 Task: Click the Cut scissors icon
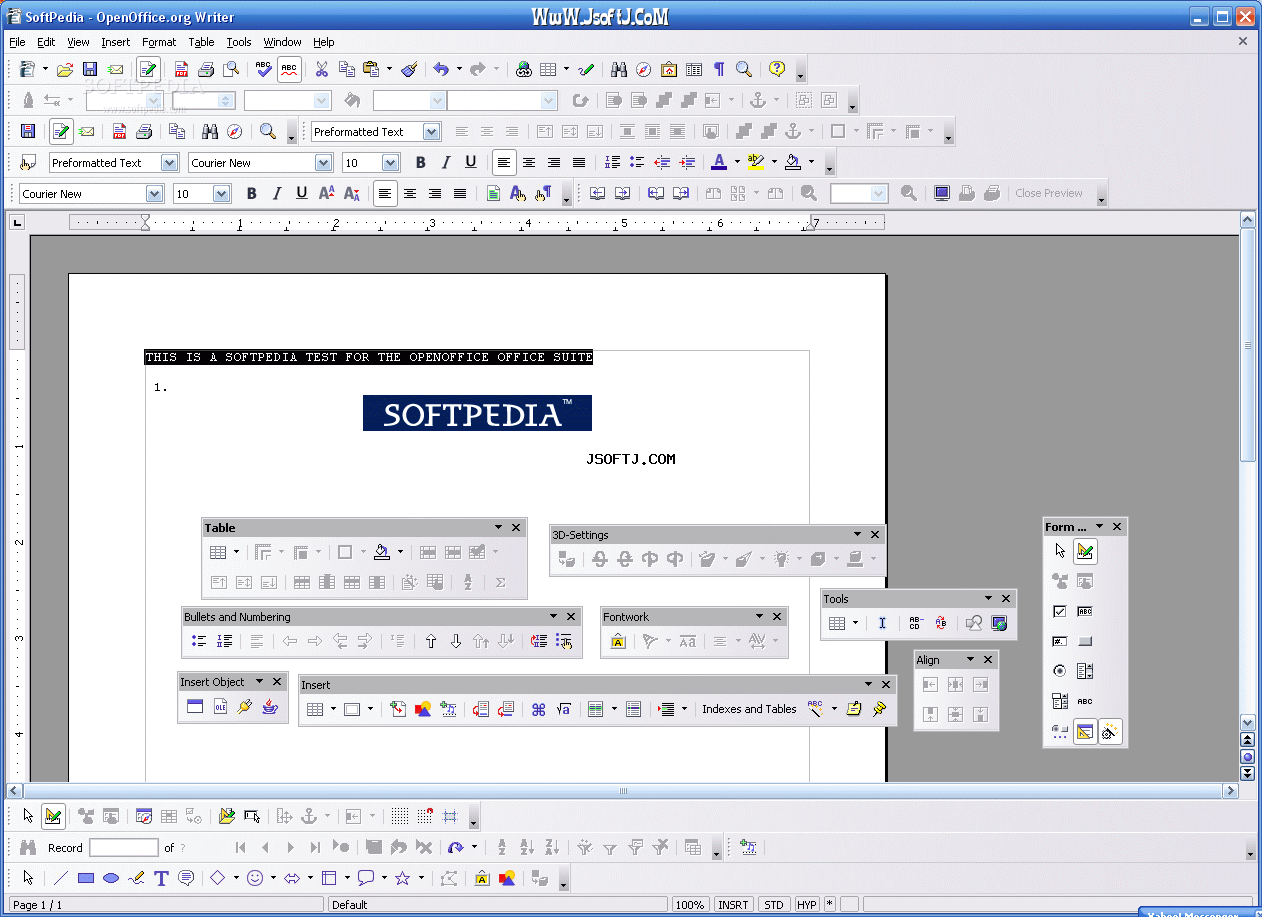pos(321,70)
